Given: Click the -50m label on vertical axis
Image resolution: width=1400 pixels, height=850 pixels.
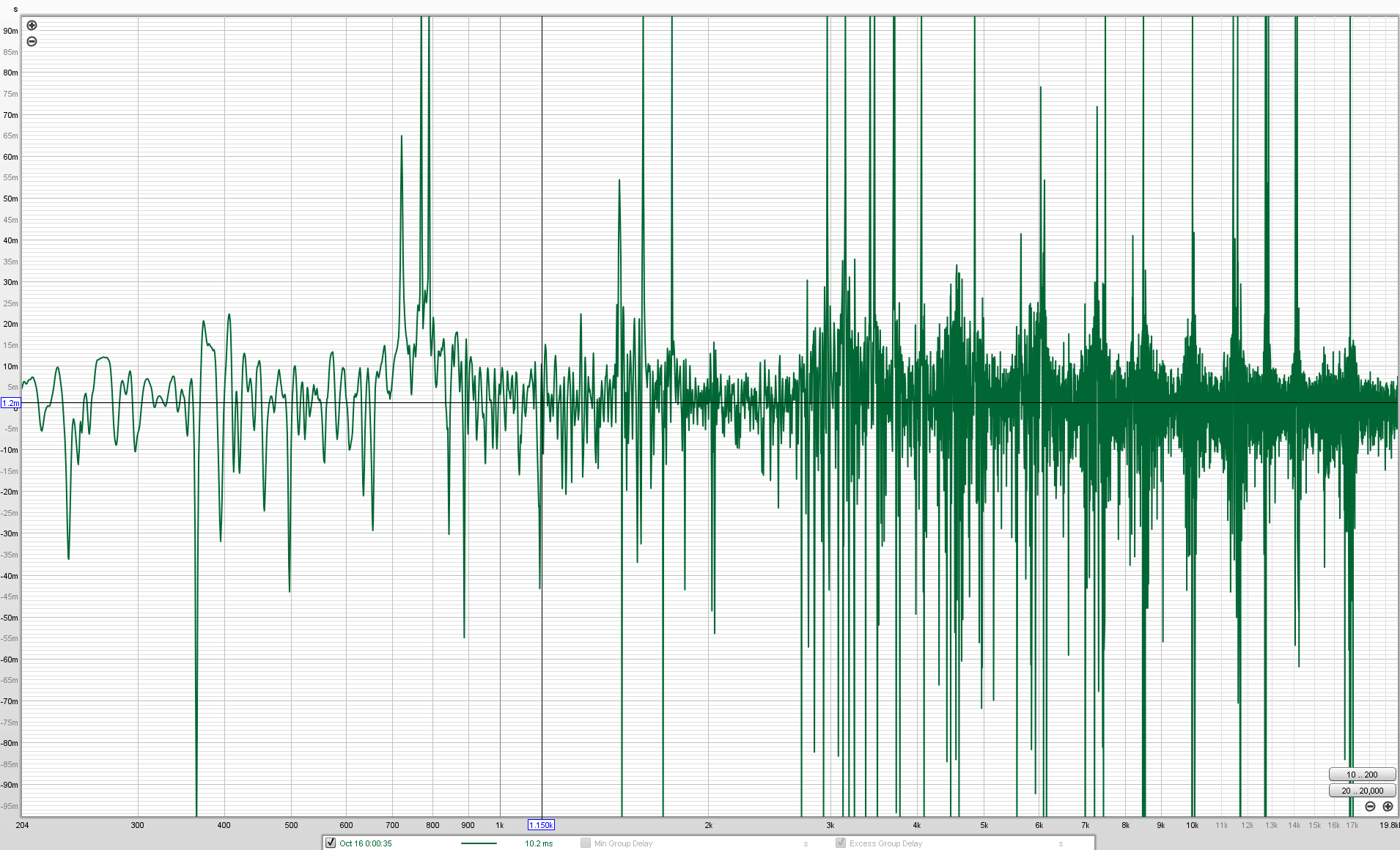Looking at the screenshot, I should coord(10,618).
